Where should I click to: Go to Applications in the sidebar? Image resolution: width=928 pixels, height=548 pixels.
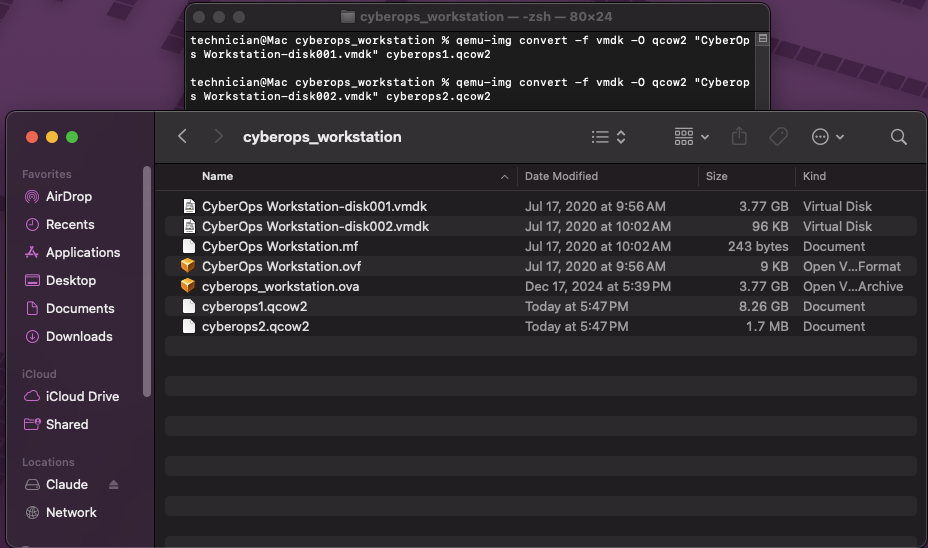[x=82, y=253]
